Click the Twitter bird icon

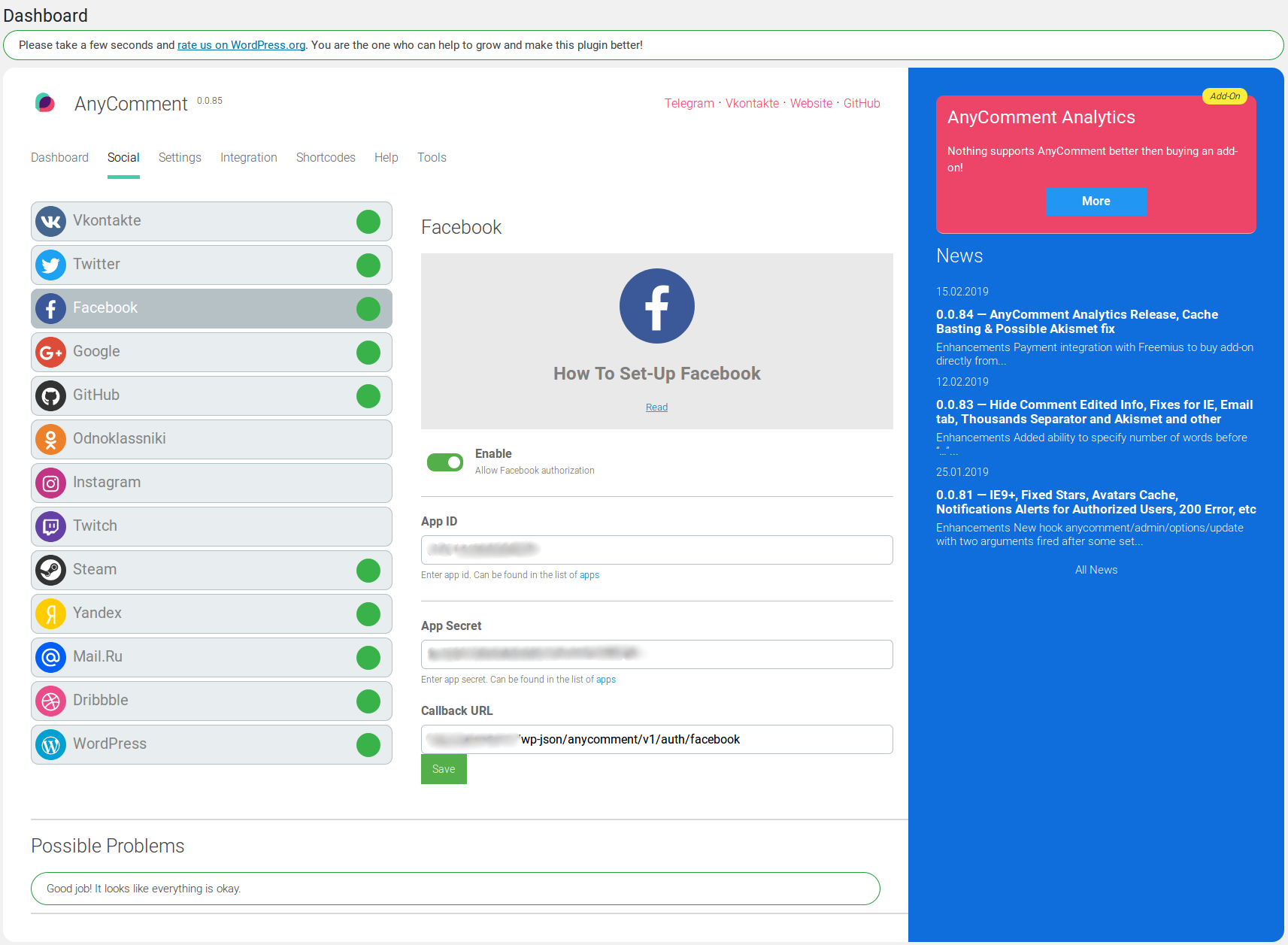point(50,265)
